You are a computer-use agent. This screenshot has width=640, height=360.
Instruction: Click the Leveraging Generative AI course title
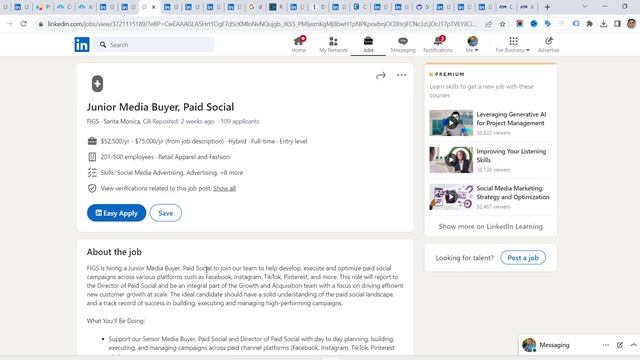(x=511, y=119)
